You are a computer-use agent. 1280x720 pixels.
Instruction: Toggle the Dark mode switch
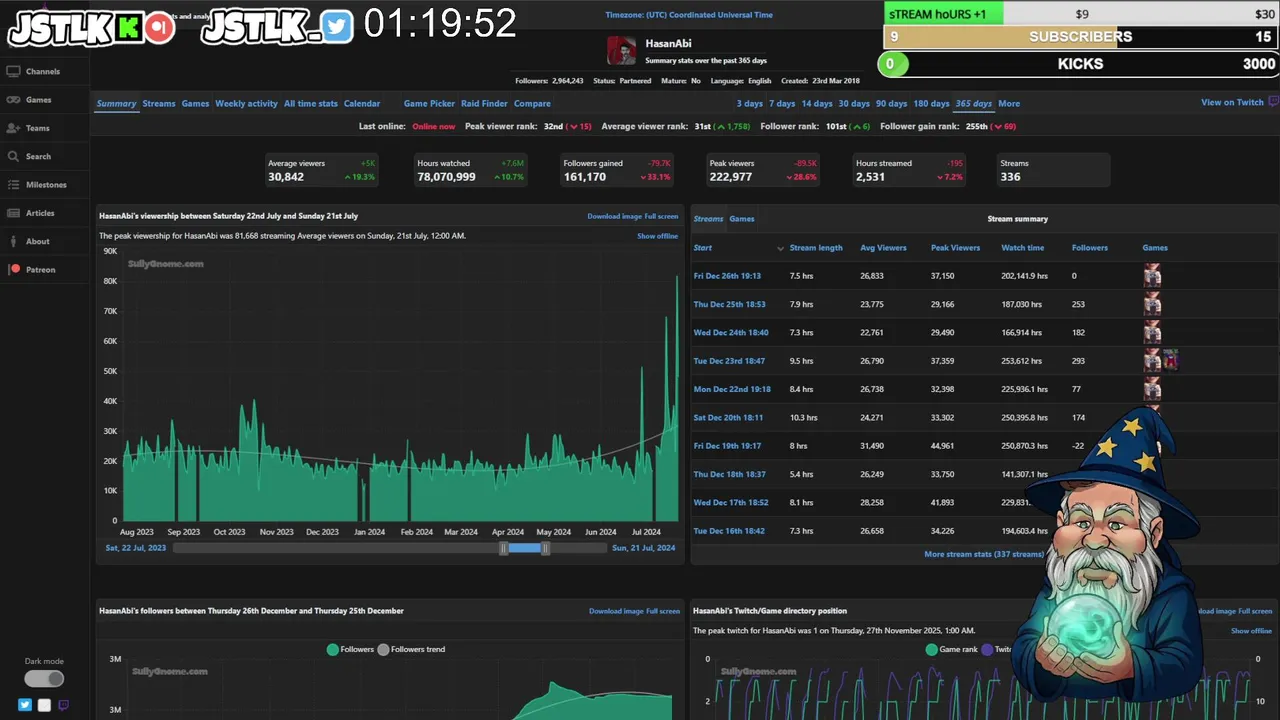point(44,679)
